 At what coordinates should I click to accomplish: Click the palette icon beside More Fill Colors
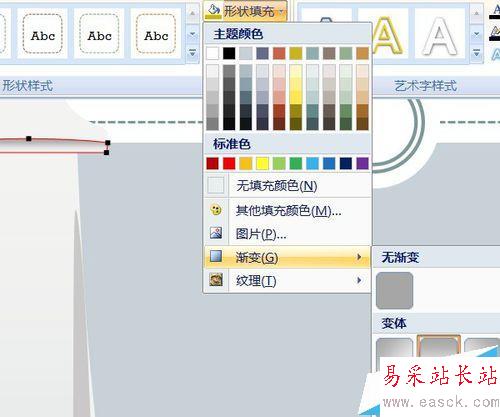pos(216,210)
